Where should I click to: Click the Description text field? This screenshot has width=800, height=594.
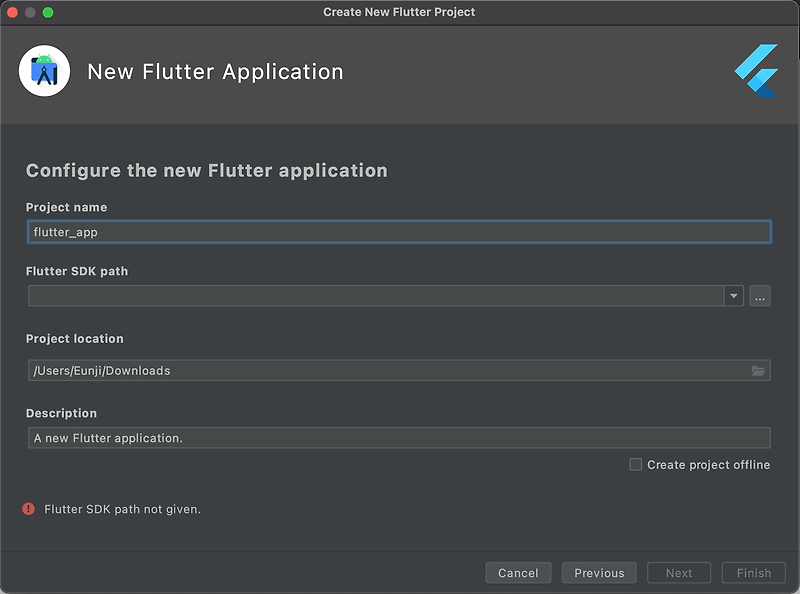(399, 438)
